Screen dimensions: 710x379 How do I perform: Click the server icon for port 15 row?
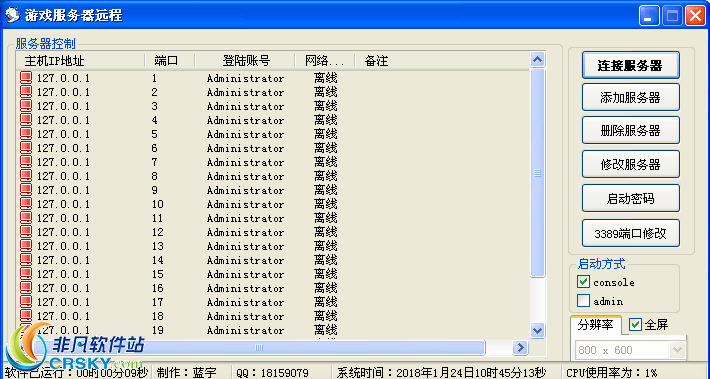(x=26, y=274)
